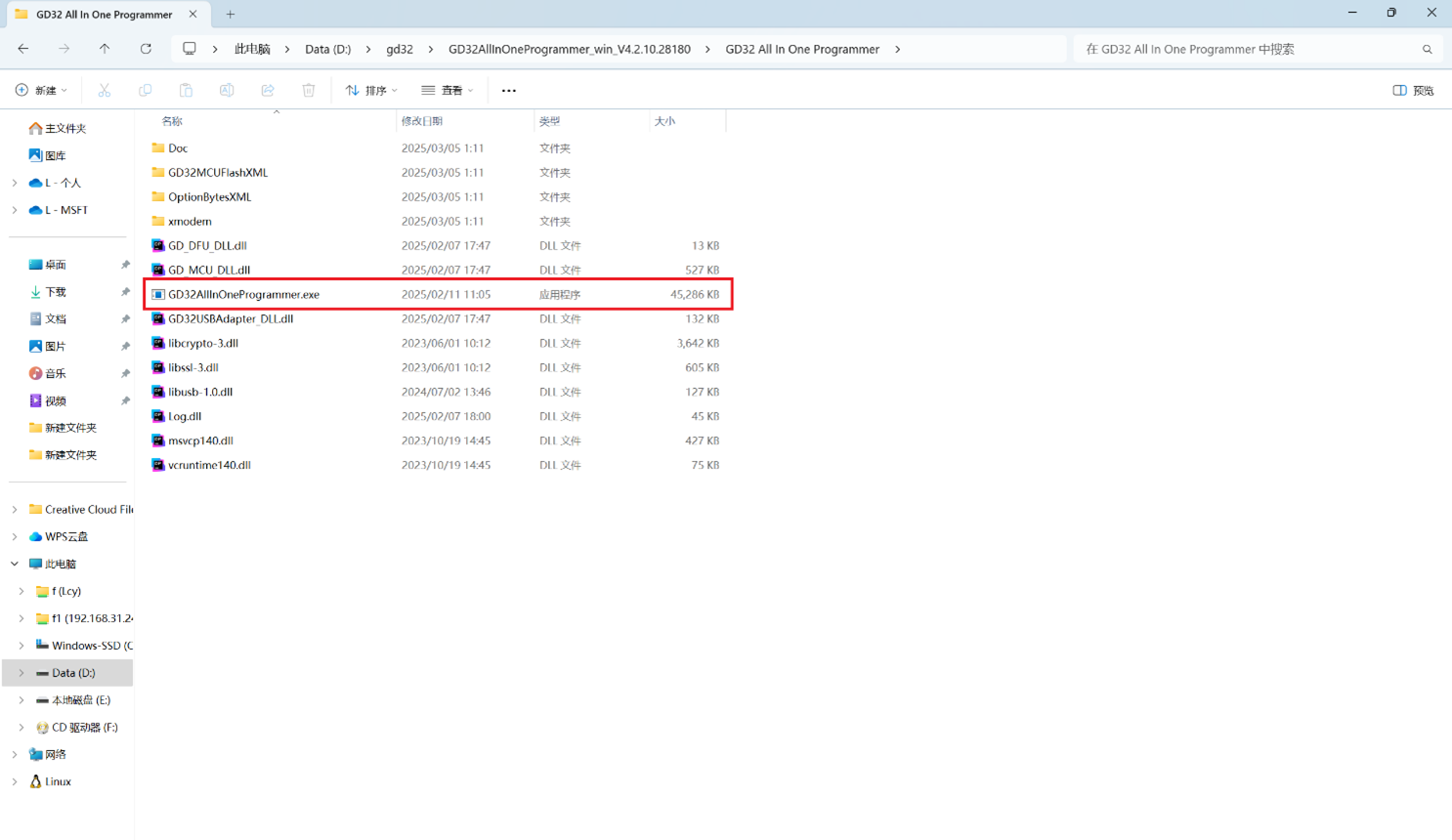Expand the Data (D:) tree node
Screen dimensions: 1452x840
coord(21,673)
